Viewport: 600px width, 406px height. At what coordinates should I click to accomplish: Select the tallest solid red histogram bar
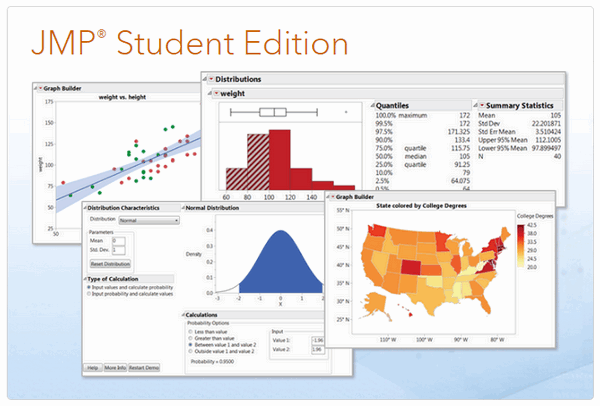point(279,160)
